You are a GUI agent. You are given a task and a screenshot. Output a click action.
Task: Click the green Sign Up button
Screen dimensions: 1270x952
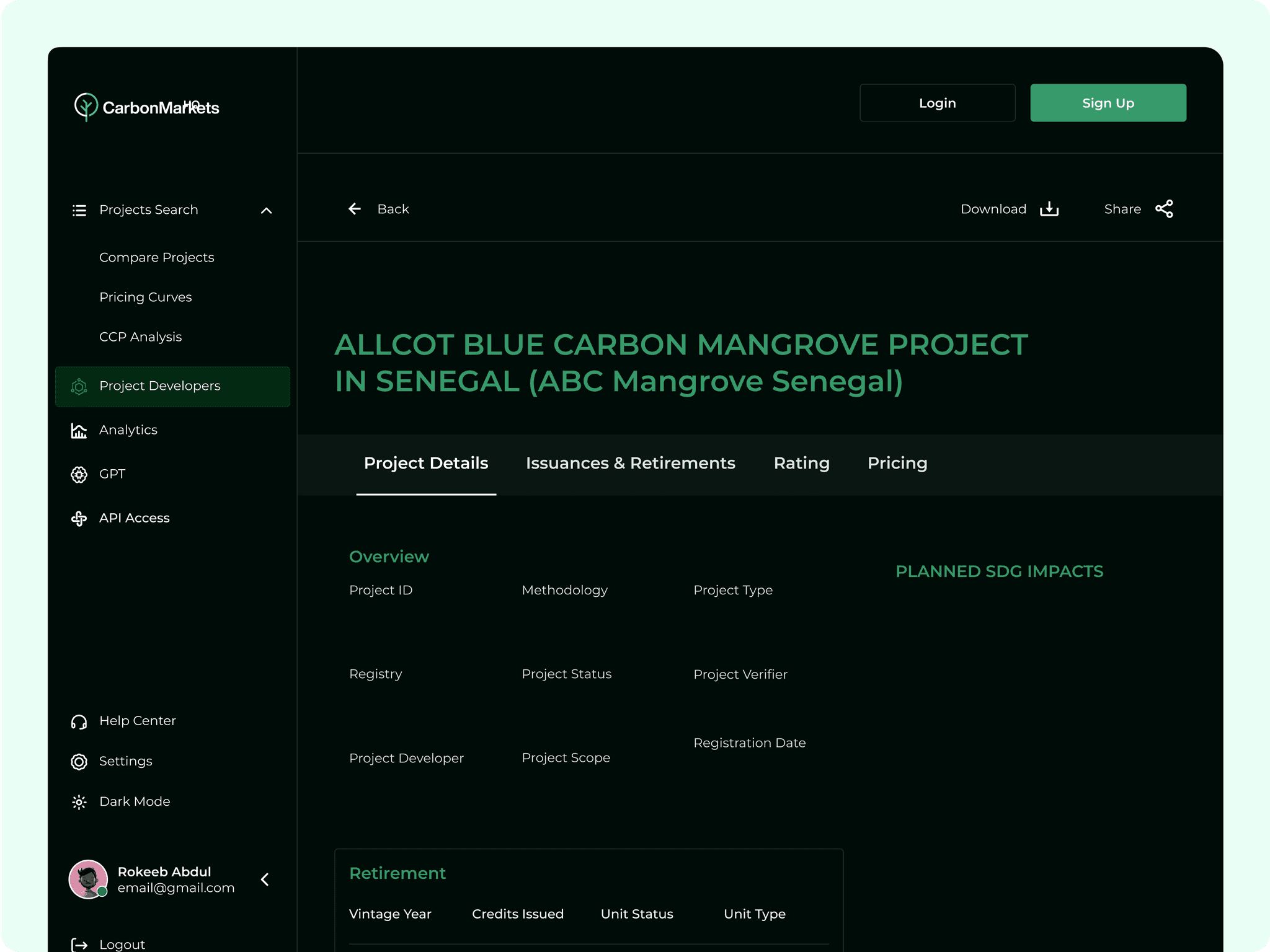(x=1108, y=103)
